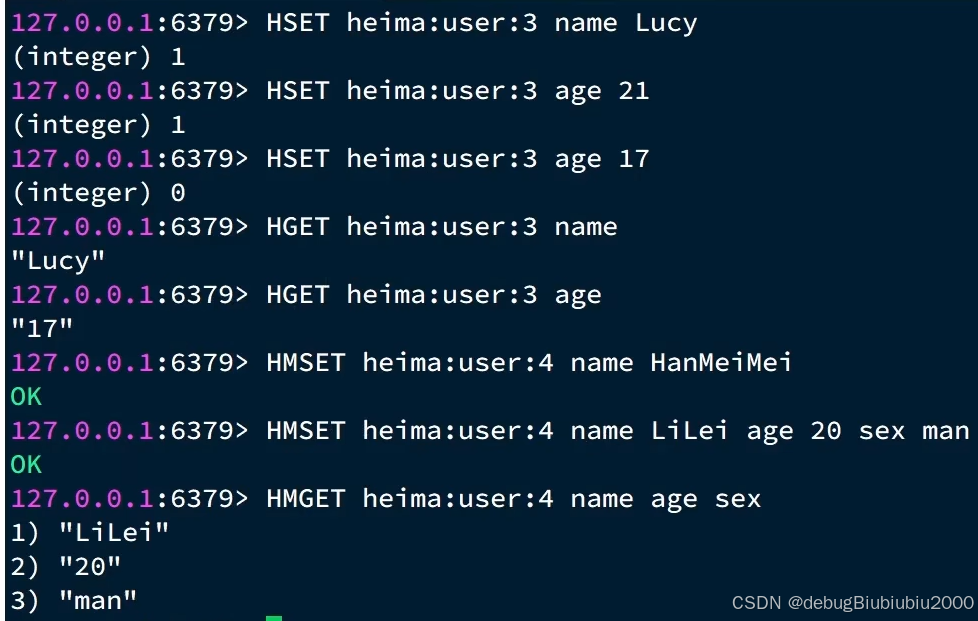Click the "(integer) 0" output line

(x=99, y=193)
